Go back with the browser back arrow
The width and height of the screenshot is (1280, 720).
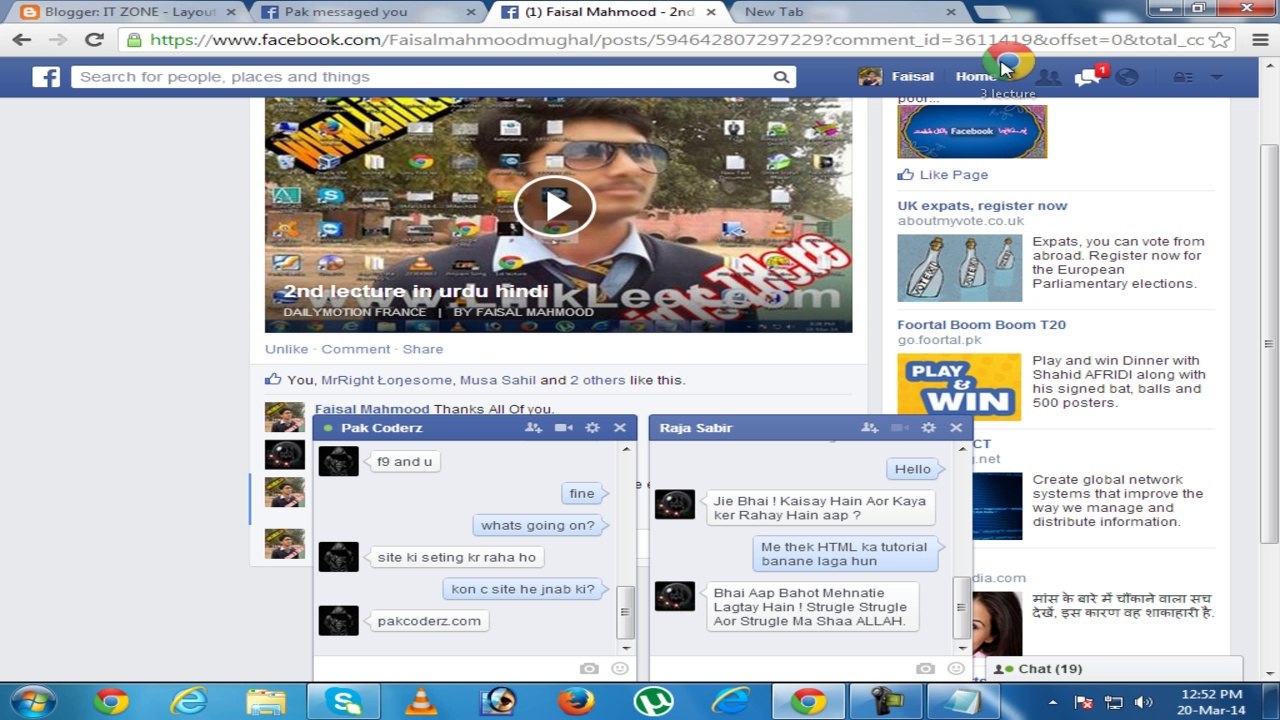22,40
